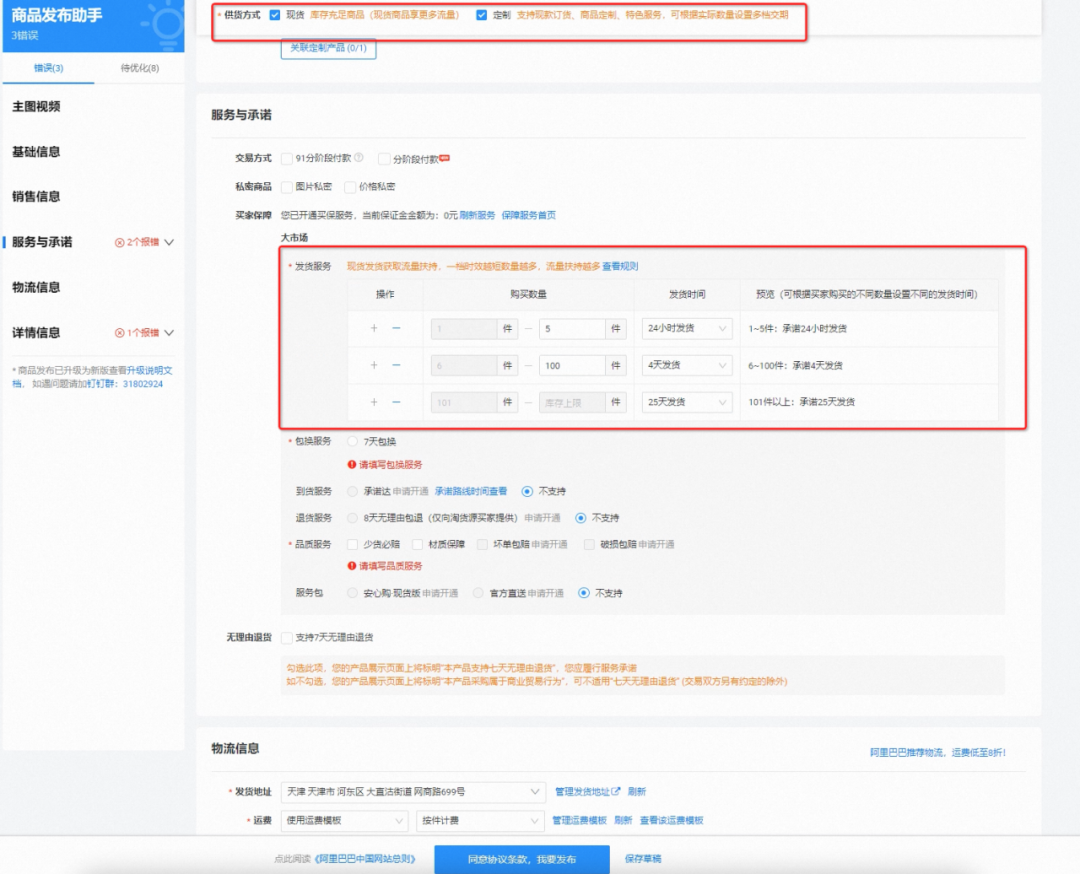Click minus icon in the 101件以上 row
The height and width of the screenshot is (874, 1080).
(x=396, y=402)
